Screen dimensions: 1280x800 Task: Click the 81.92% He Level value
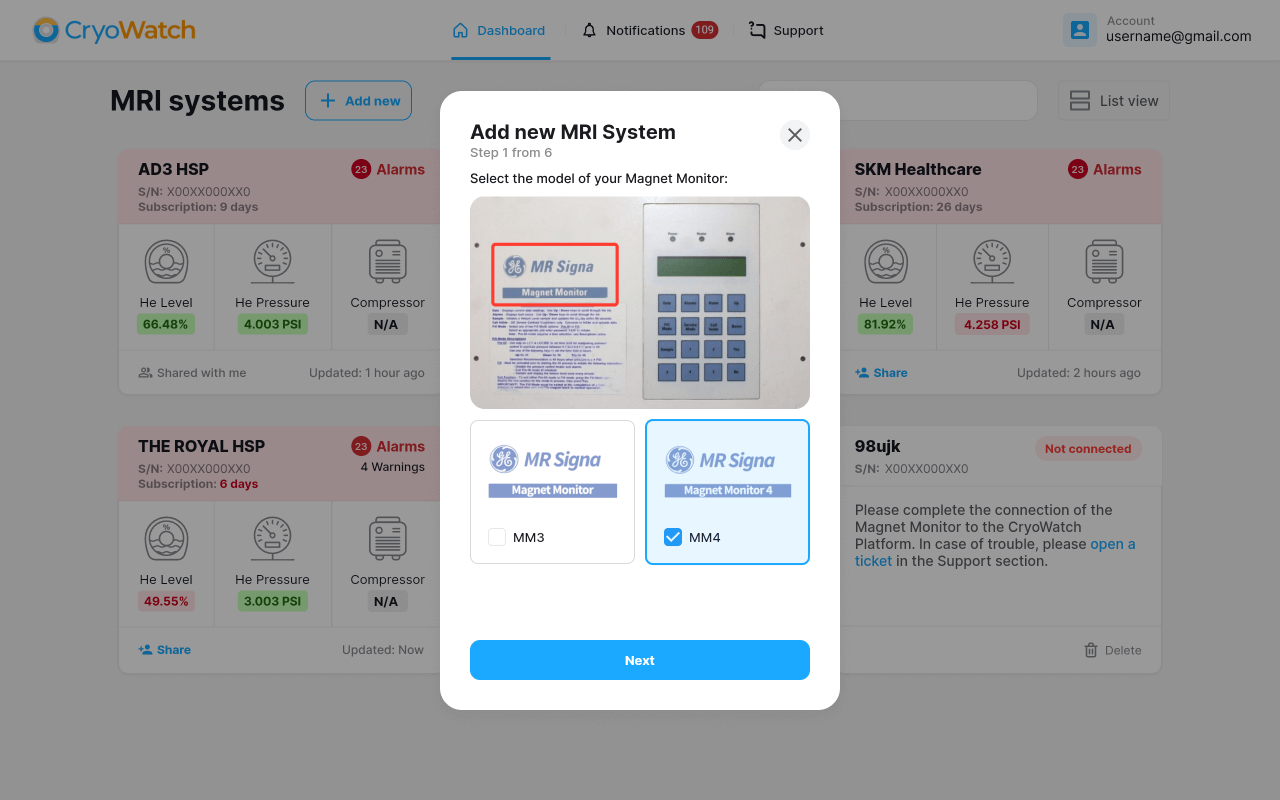point(885,324)
